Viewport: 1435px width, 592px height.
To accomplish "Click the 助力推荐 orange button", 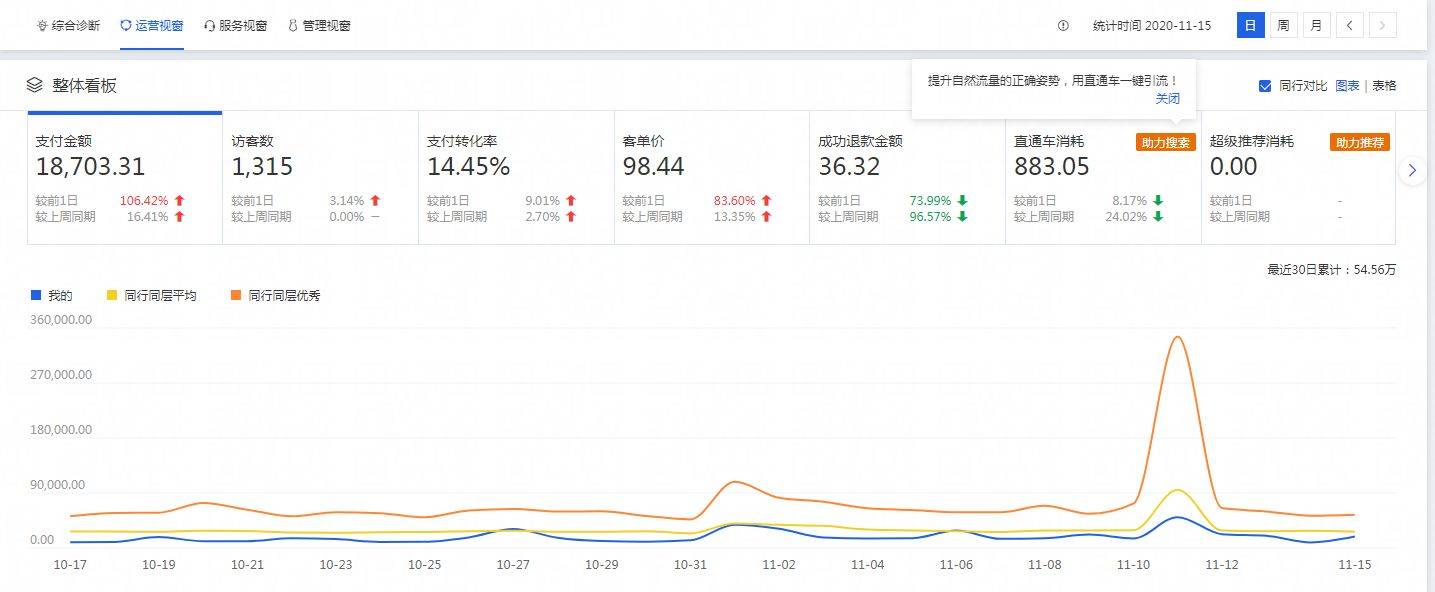I will point(1360,142).
